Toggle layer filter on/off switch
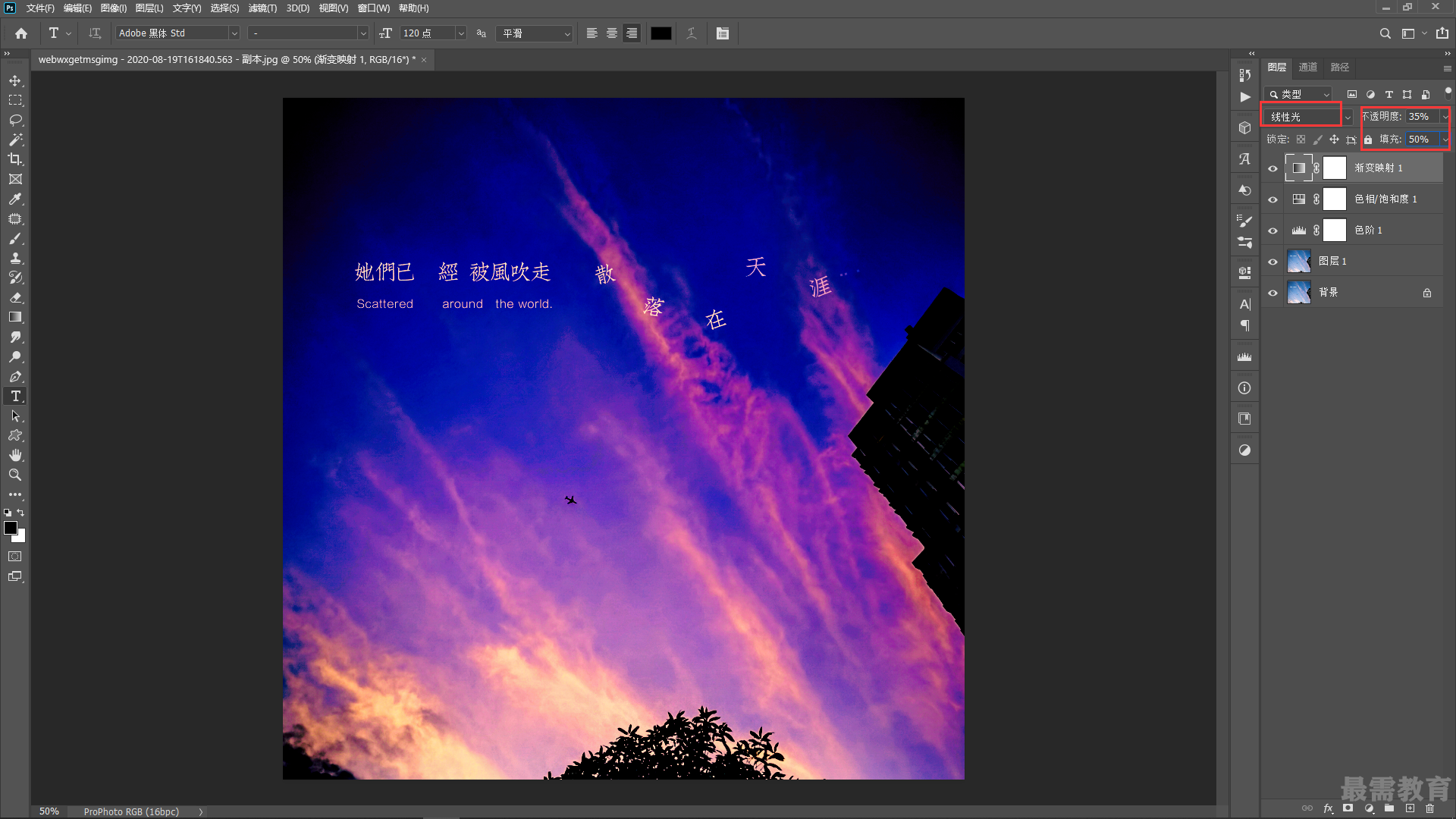 click(x=1448, y=93)
